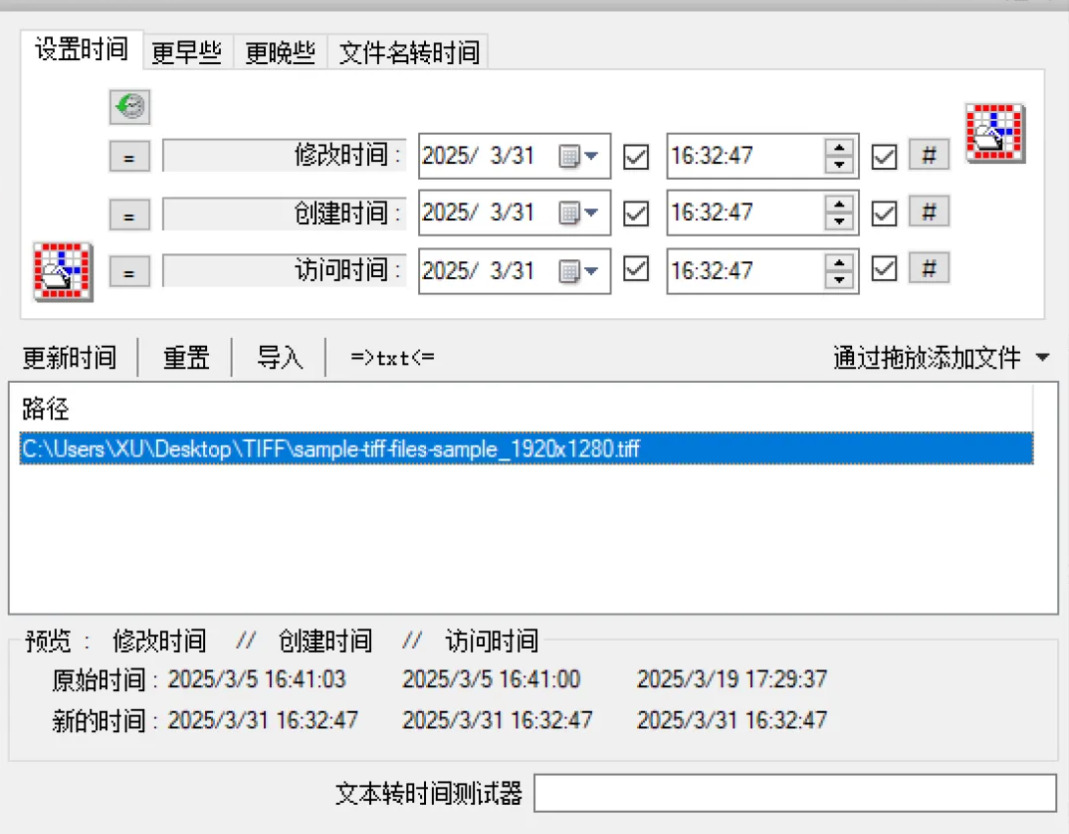The height and width of the screenshot is (834, 1069).
Task: Click the # button in 修改时间 row
Action: [x=929, y=155]
